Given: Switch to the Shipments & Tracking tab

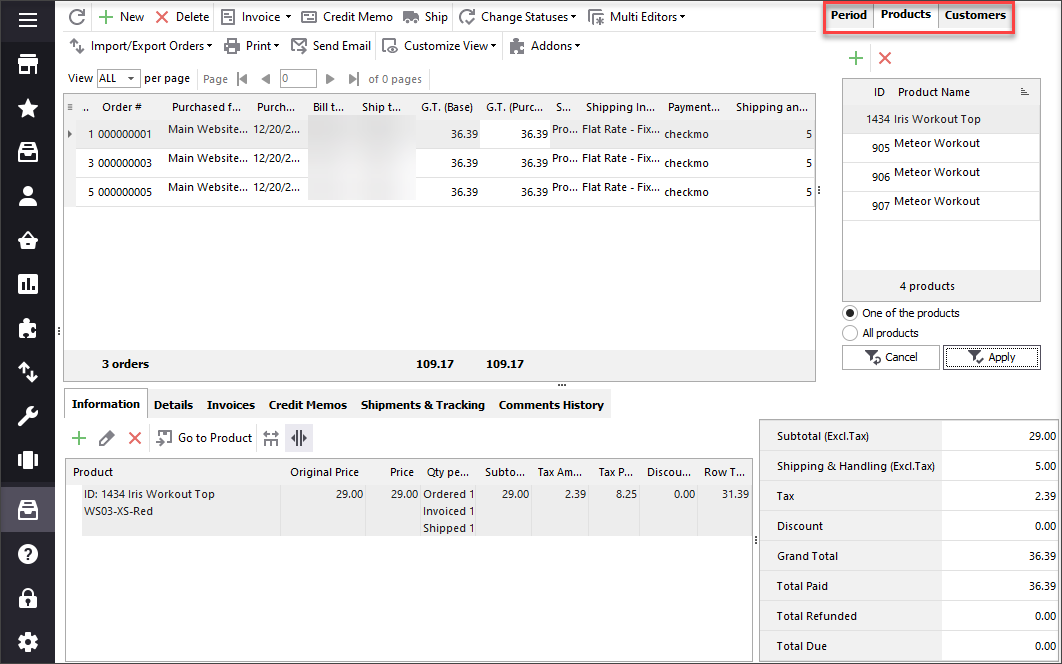Looking at the screenshot, I should 422,405.
